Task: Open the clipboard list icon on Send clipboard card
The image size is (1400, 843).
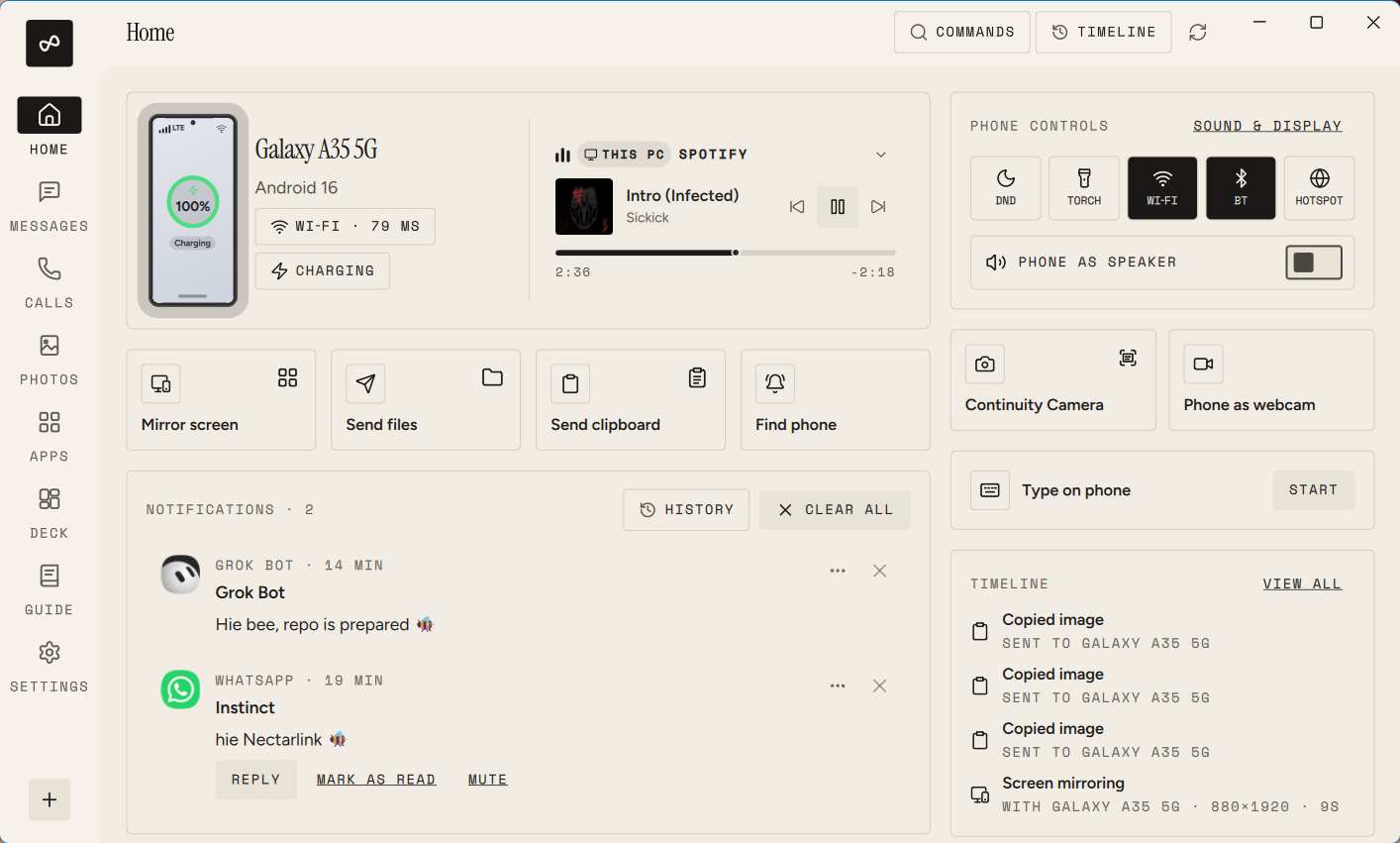Action: (697, 377)
